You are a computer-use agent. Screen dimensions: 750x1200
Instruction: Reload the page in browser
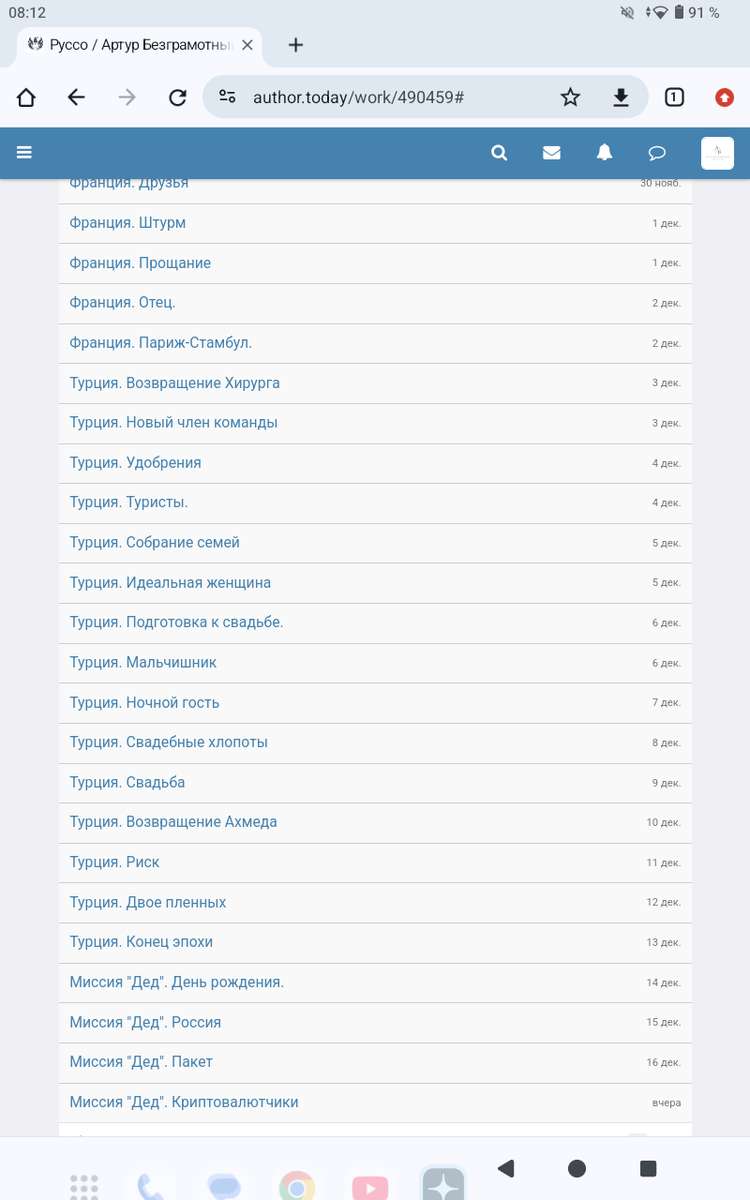tap(178, 97)
